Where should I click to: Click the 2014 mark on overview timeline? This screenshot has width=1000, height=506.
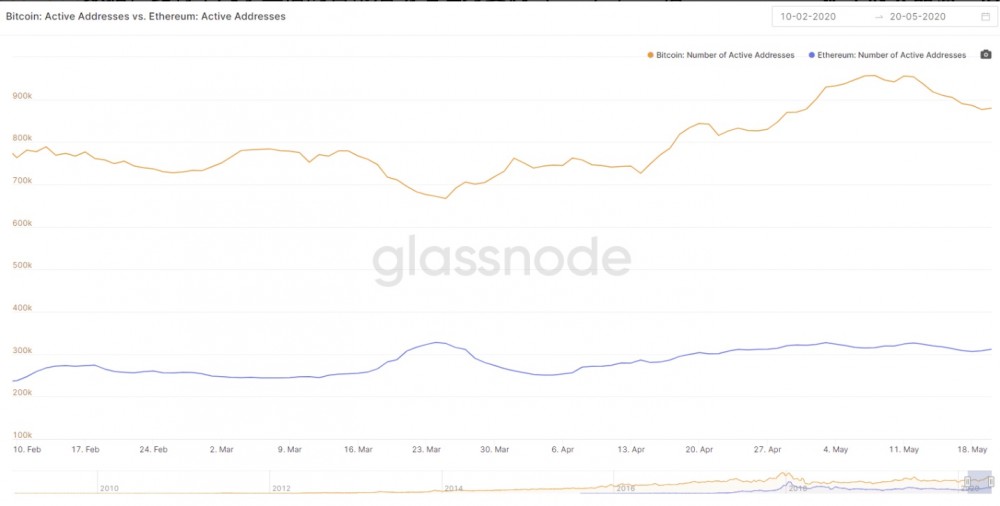(x=453, y=488)
